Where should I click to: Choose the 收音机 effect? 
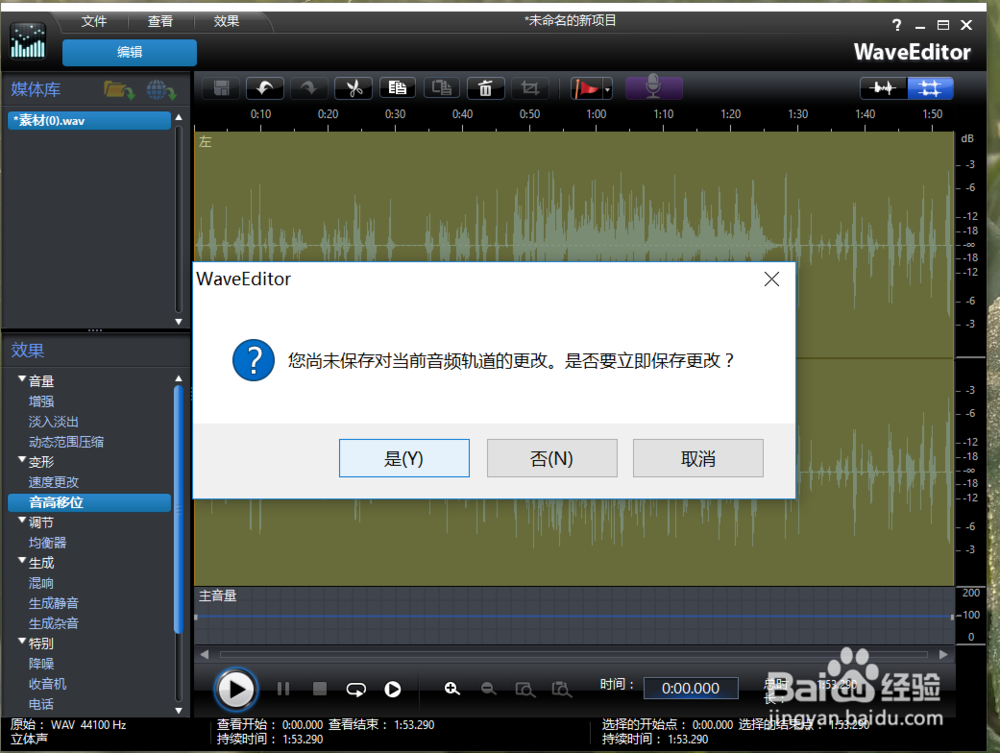coord(47,684)
